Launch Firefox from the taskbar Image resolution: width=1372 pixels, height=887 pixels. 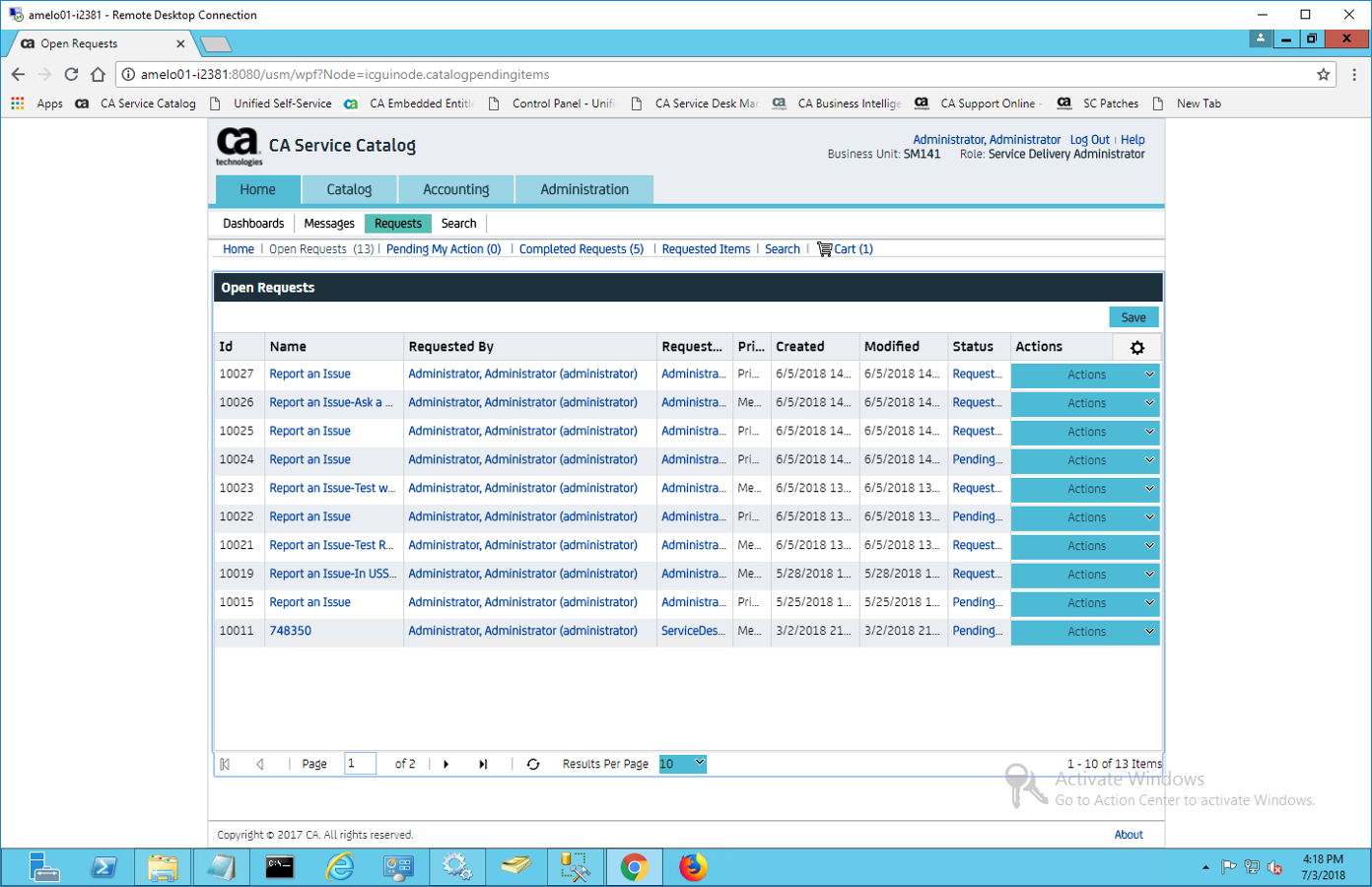[693, 867]
